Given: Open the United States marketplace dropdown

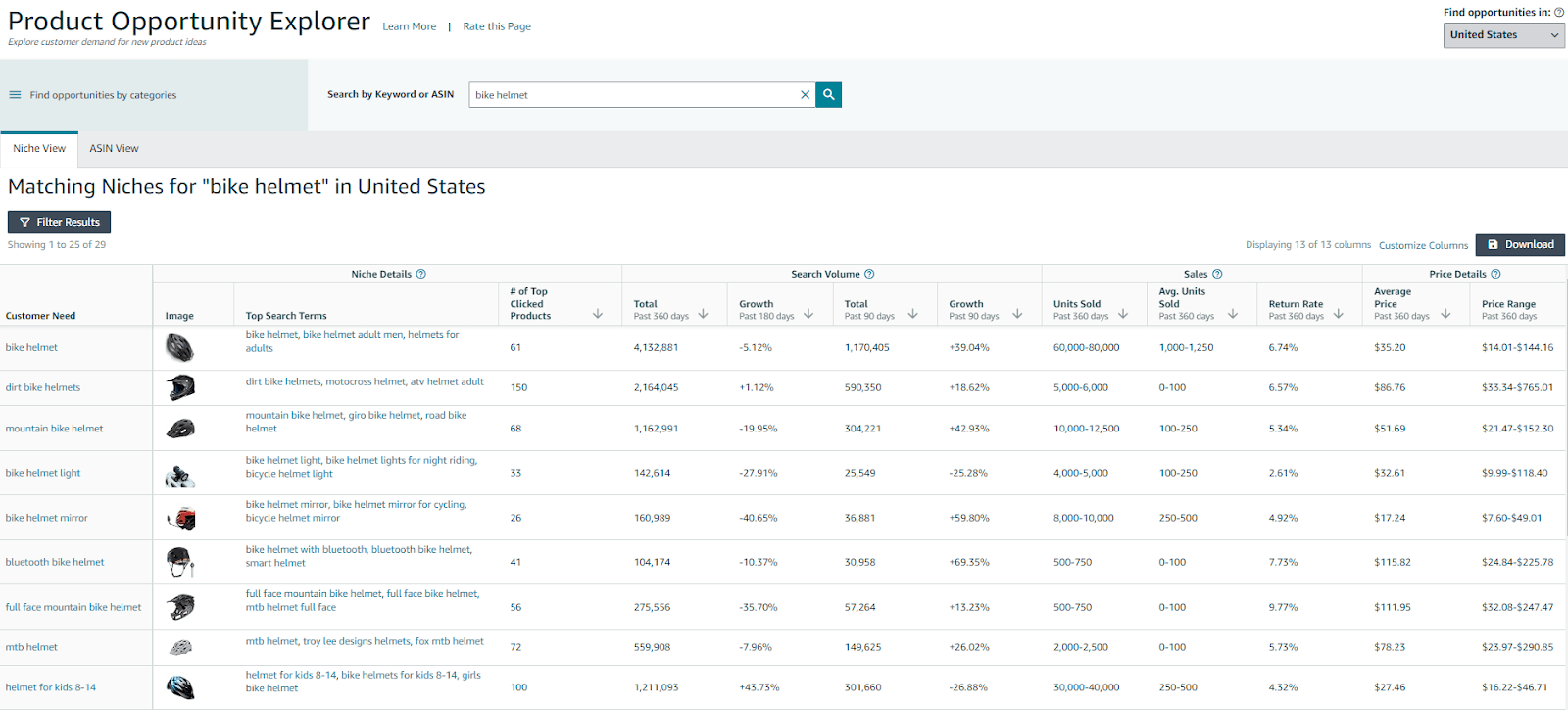Looking at the screenshot, I should 1503,35.
